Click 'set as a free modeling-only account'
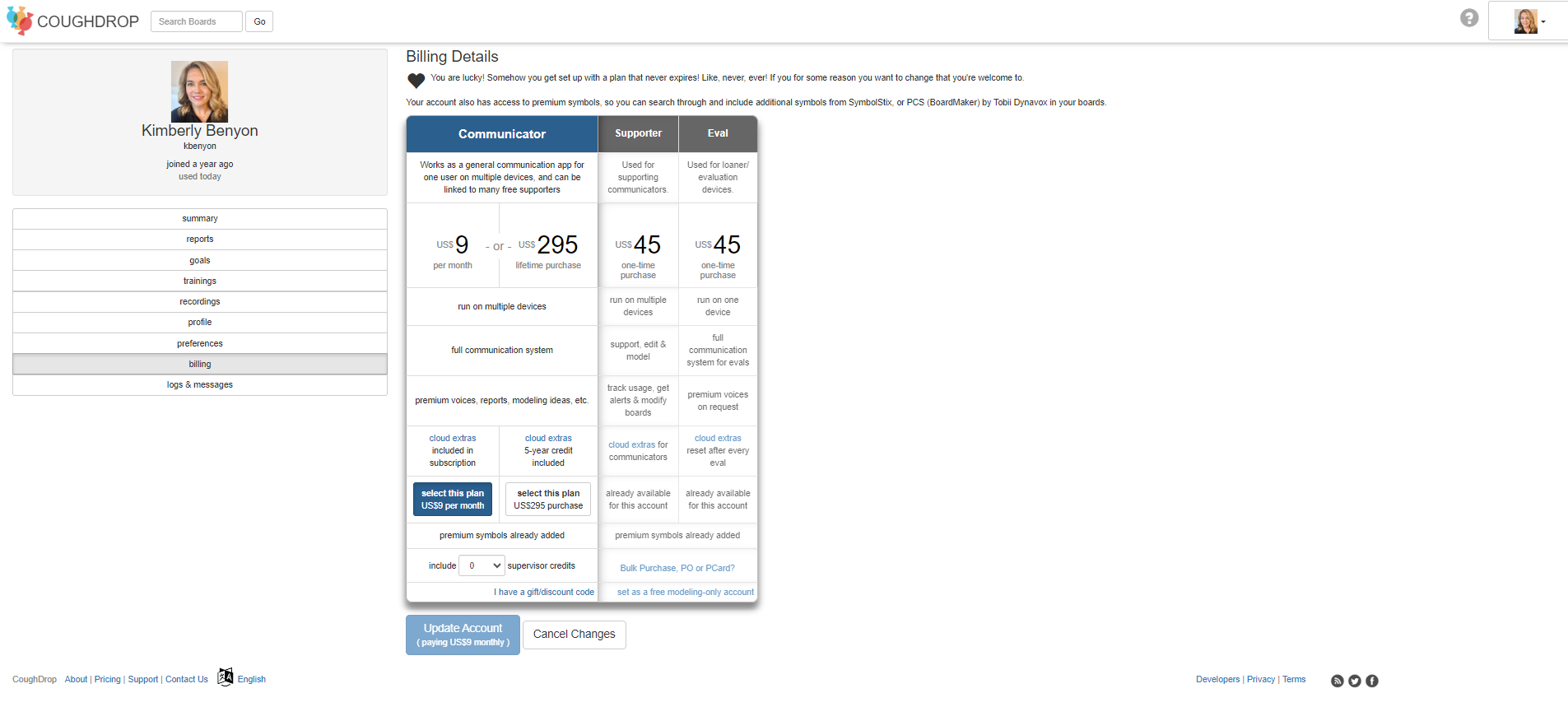The image size is (1568, 707). coord(686,593)
